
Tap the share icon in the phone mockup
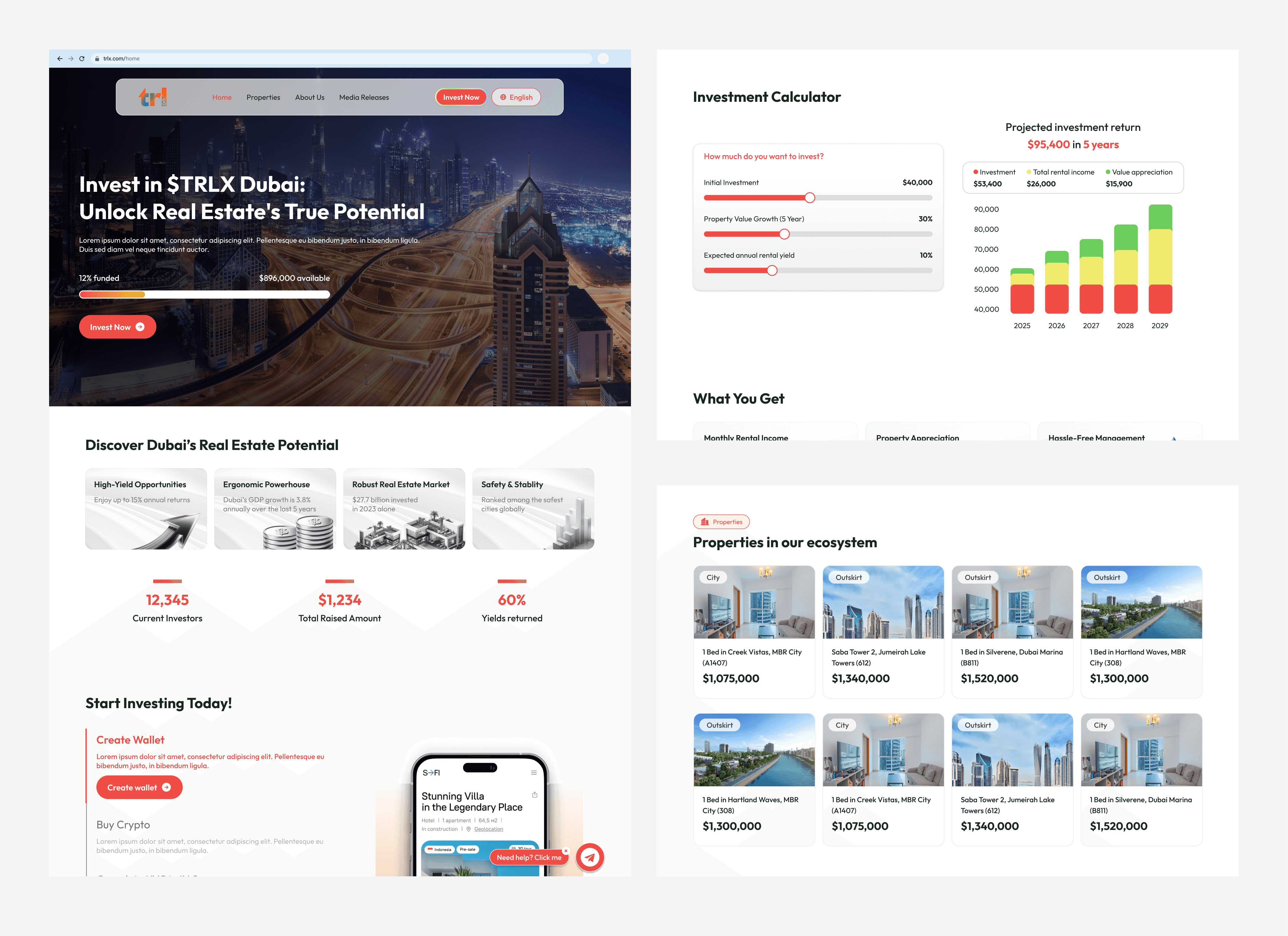click(x=534, y=794)
